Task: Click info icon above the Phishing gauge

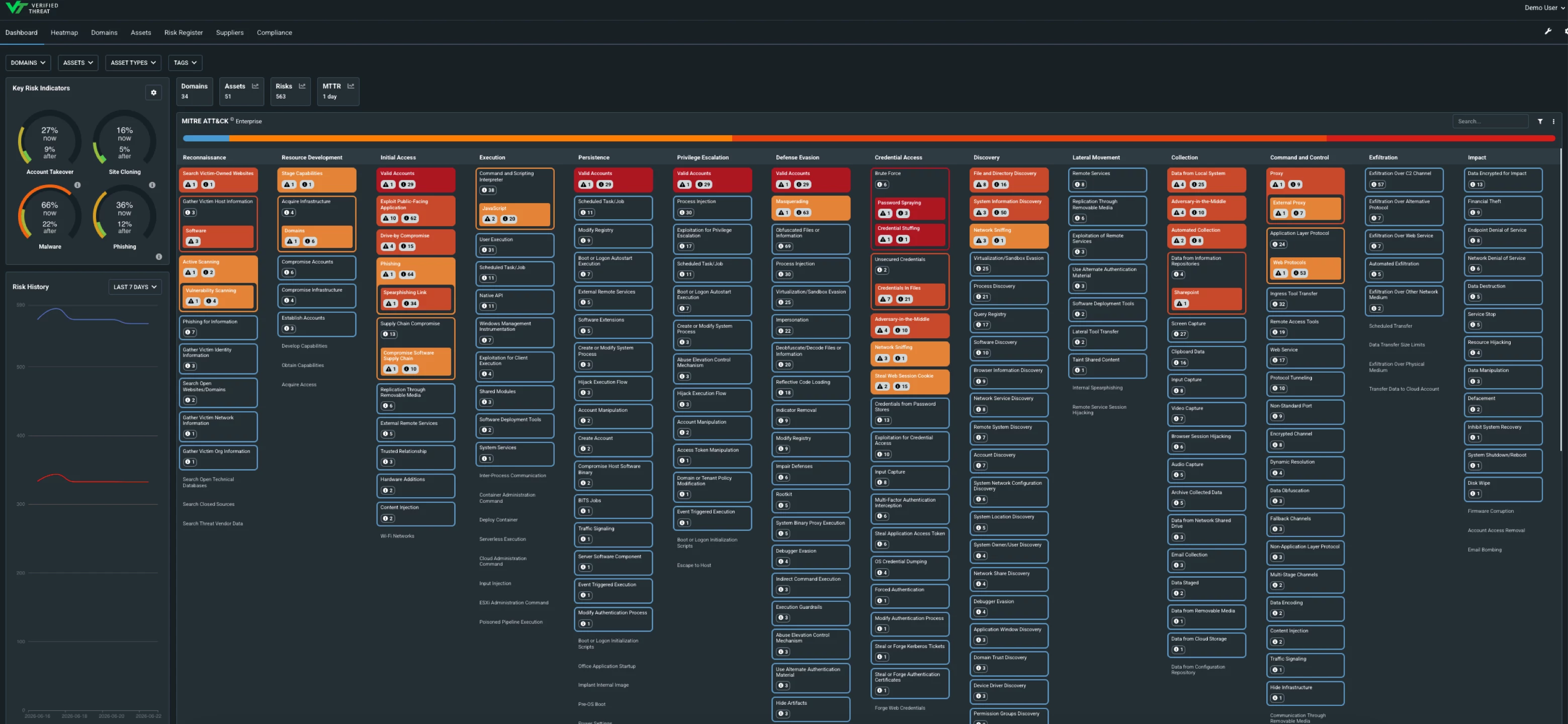Action: (152, 185)
